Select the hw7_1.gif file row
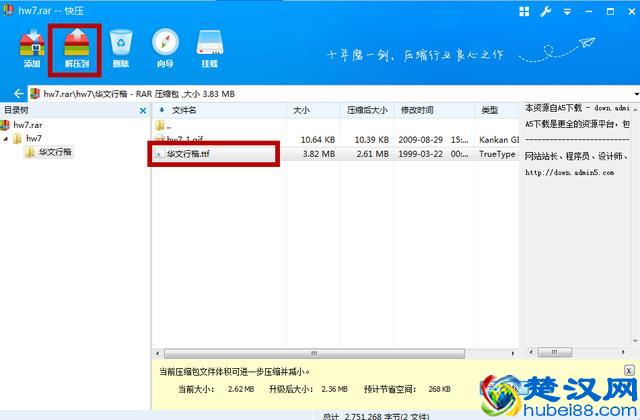640x420 pixels. [335, 138]
